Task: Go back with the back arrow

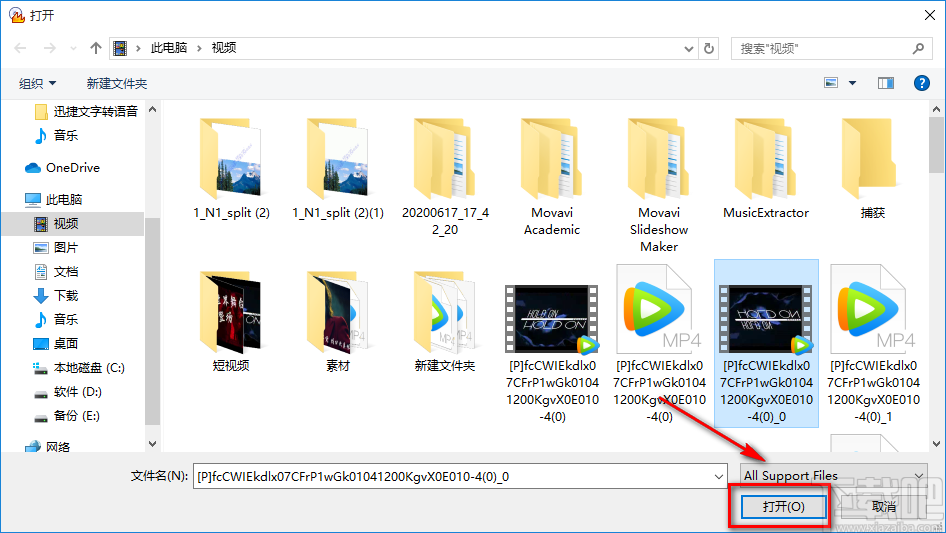Action: coord(20,48)
